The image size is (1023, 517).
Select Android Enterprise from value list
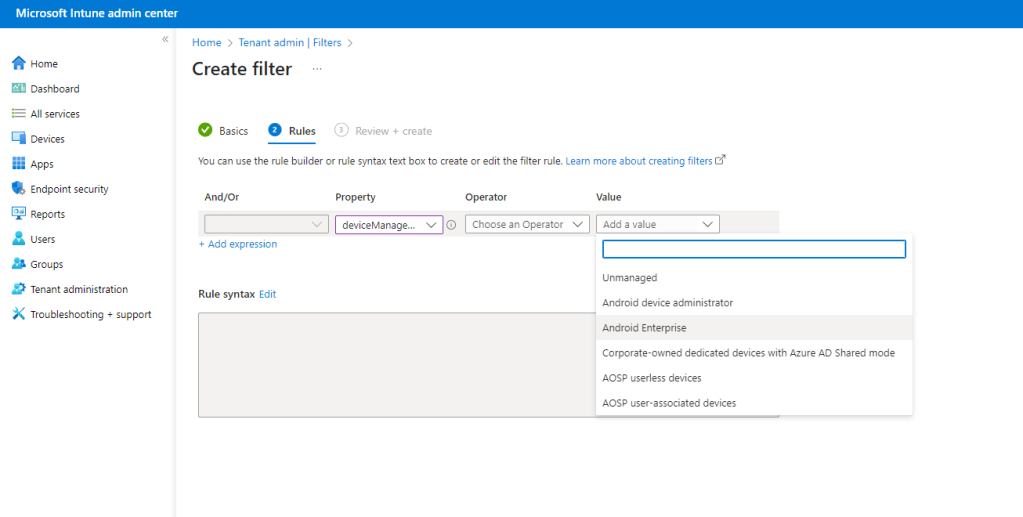(644, 328)
